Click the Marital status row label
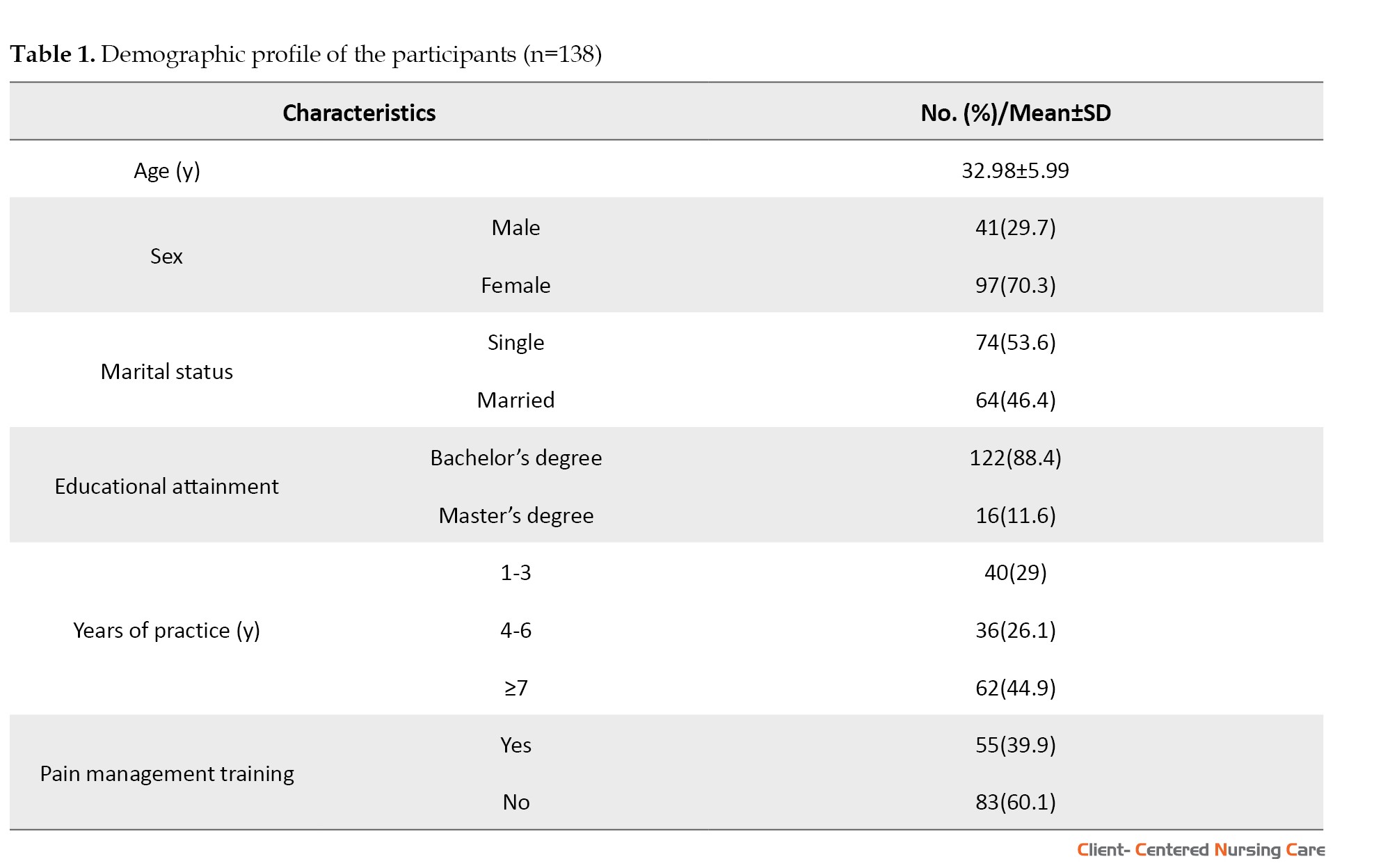This screenshot has width=1374, height=868. [167, 371]
